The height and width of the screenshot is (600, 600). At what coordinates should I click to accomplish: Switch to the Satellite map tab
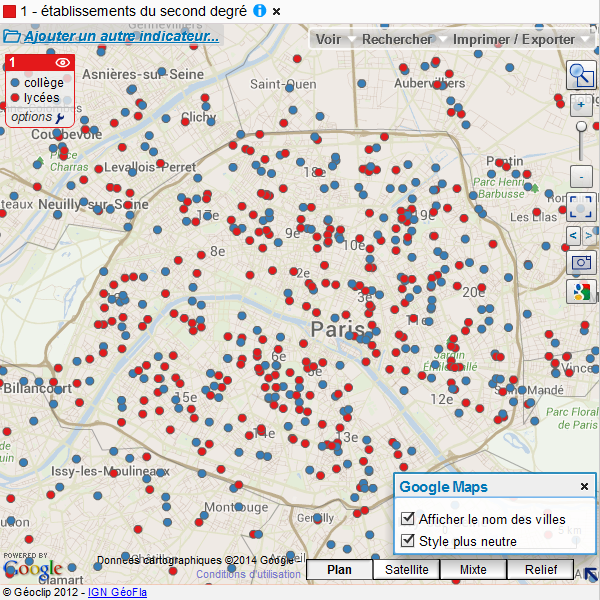406,570
